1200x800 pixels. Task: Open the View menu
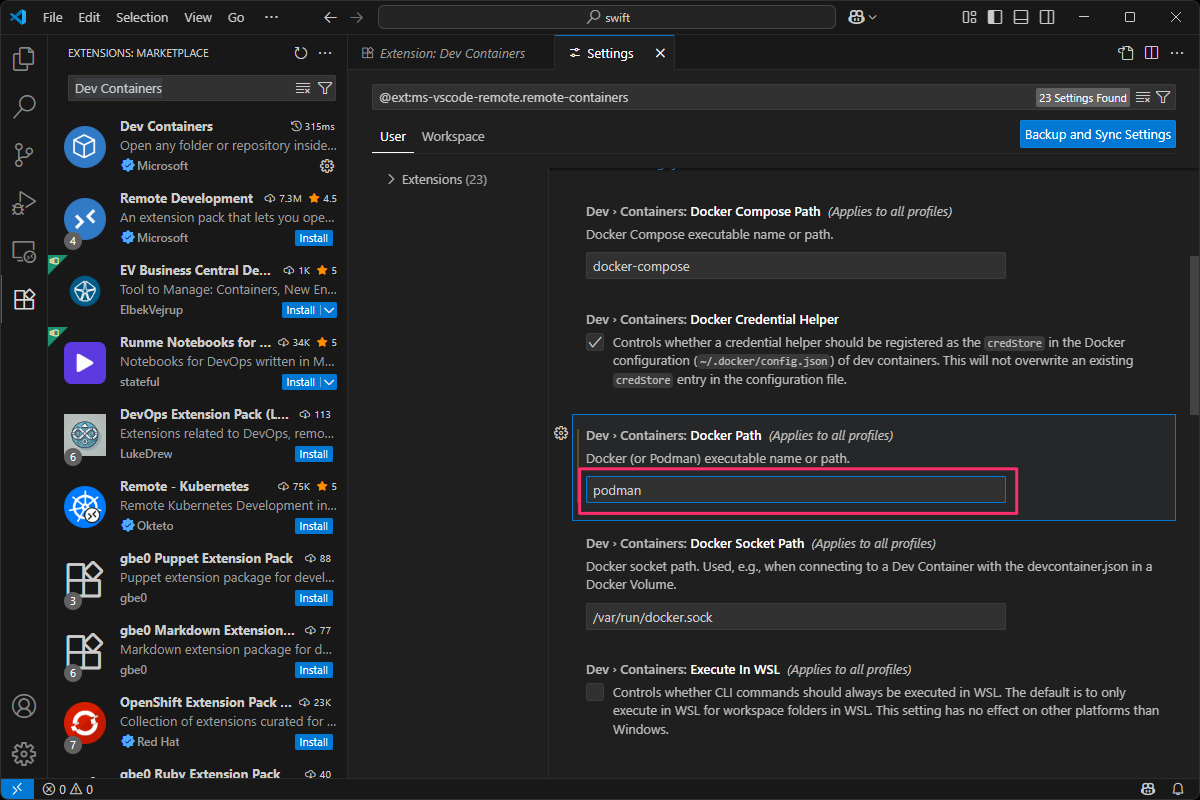coord(198,17)
